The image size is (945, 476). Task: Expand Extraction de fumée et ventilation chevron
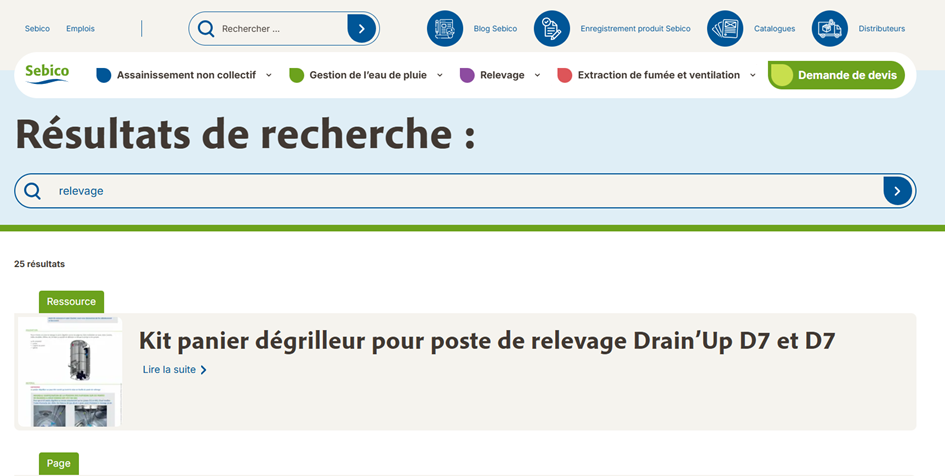(753, 75)
